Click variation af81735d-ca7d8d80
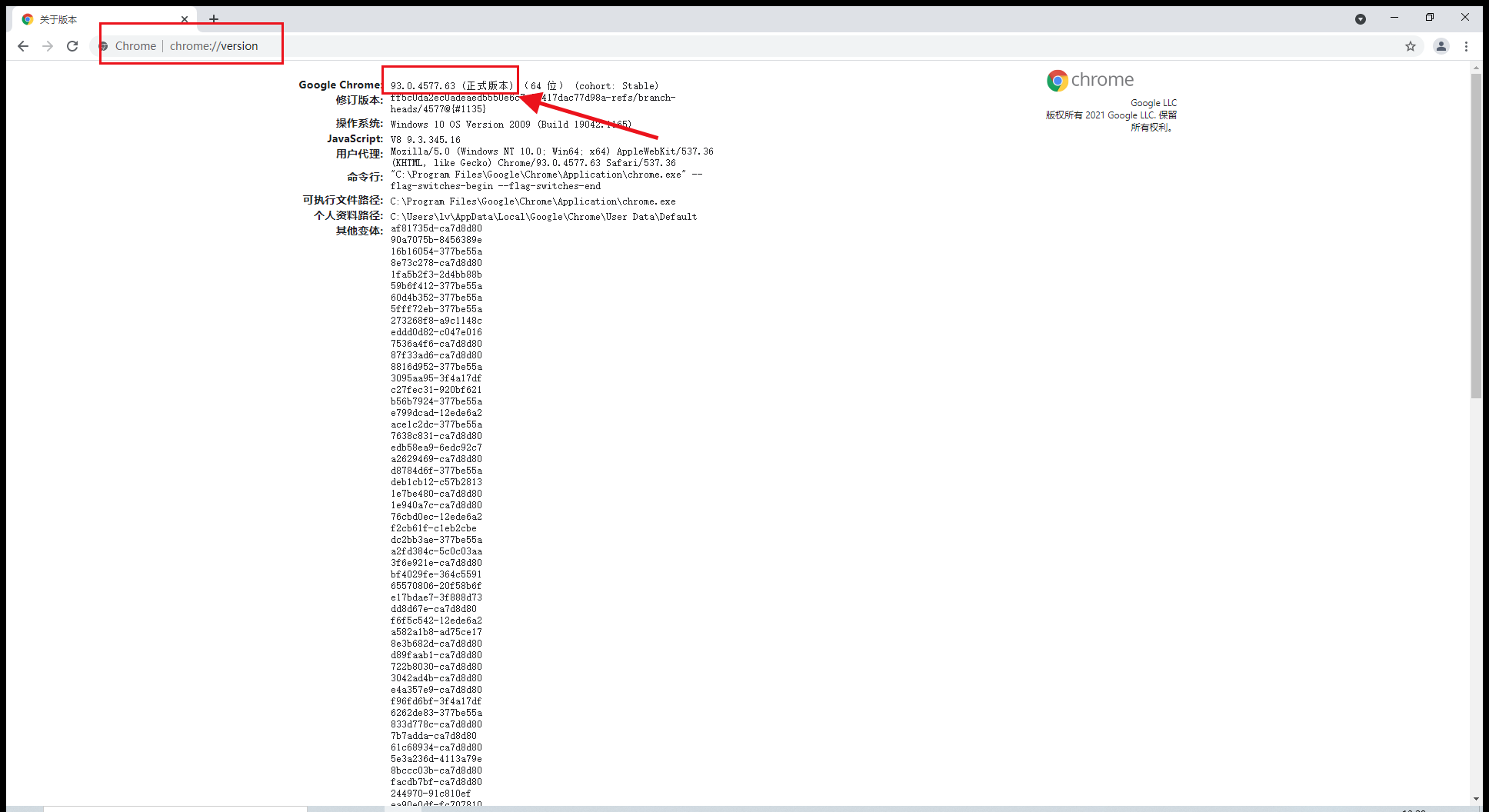The image size is (1489, 812). click(436, 228)
